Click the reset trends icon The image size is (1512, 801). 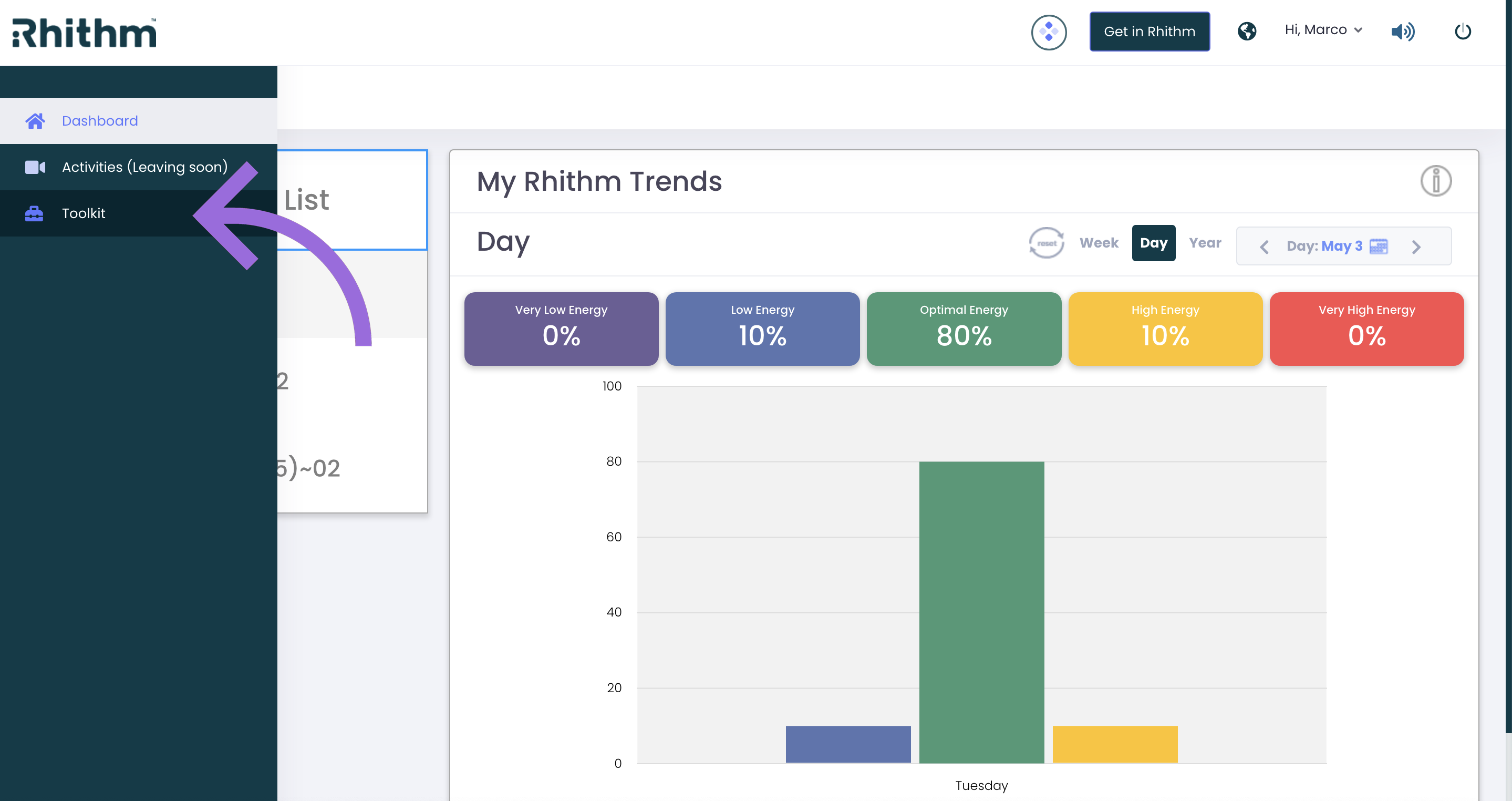1047,242
